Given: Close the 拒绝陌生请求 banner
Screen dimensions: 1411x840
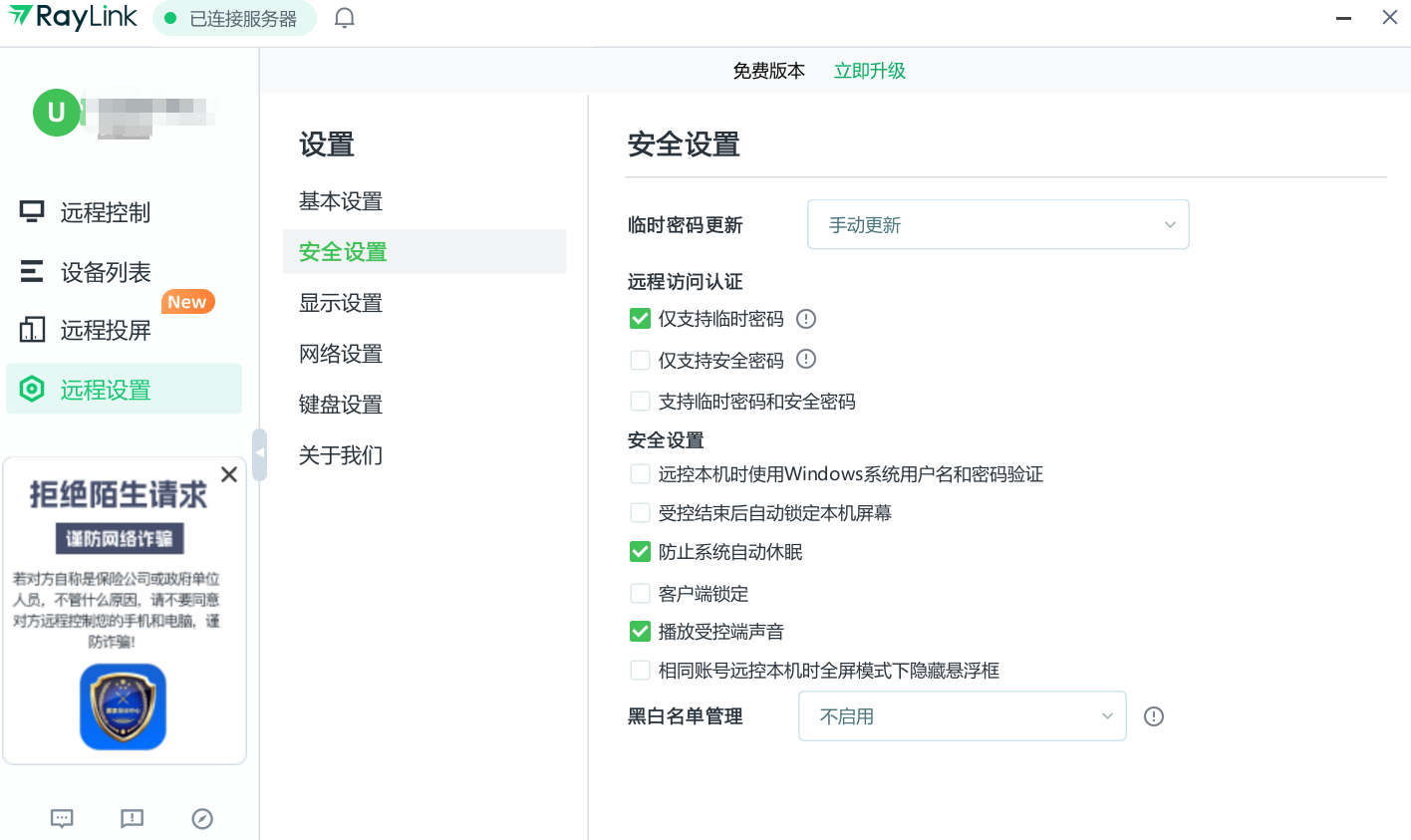Looking at the screenshot, I should (229, 474).
